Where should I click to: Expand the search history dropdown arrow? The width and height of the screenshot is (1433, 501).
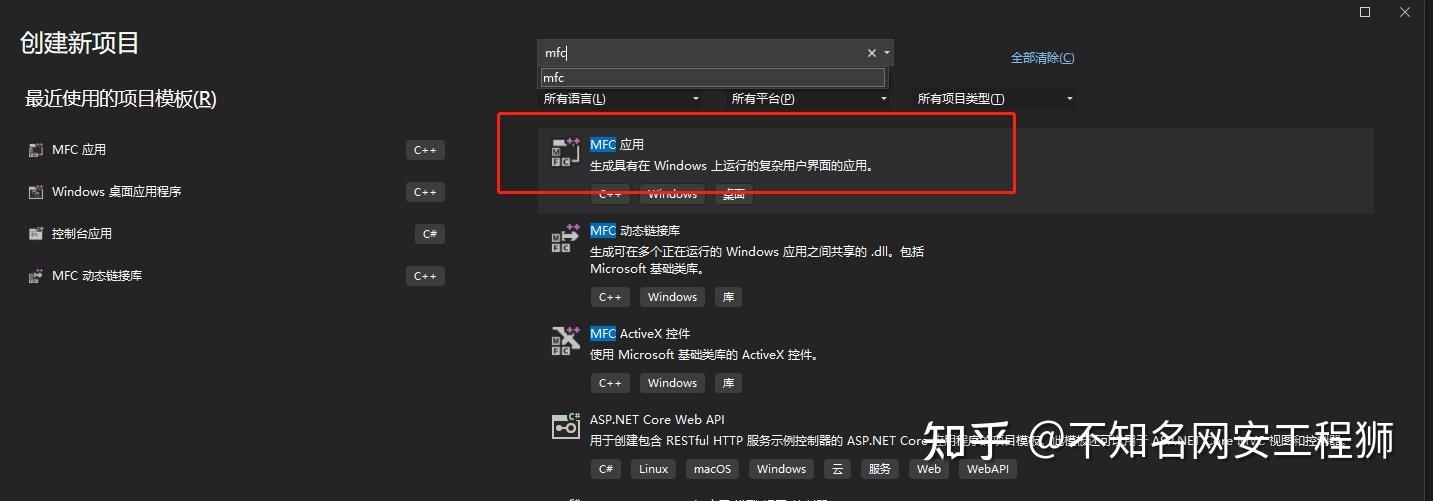887,53
